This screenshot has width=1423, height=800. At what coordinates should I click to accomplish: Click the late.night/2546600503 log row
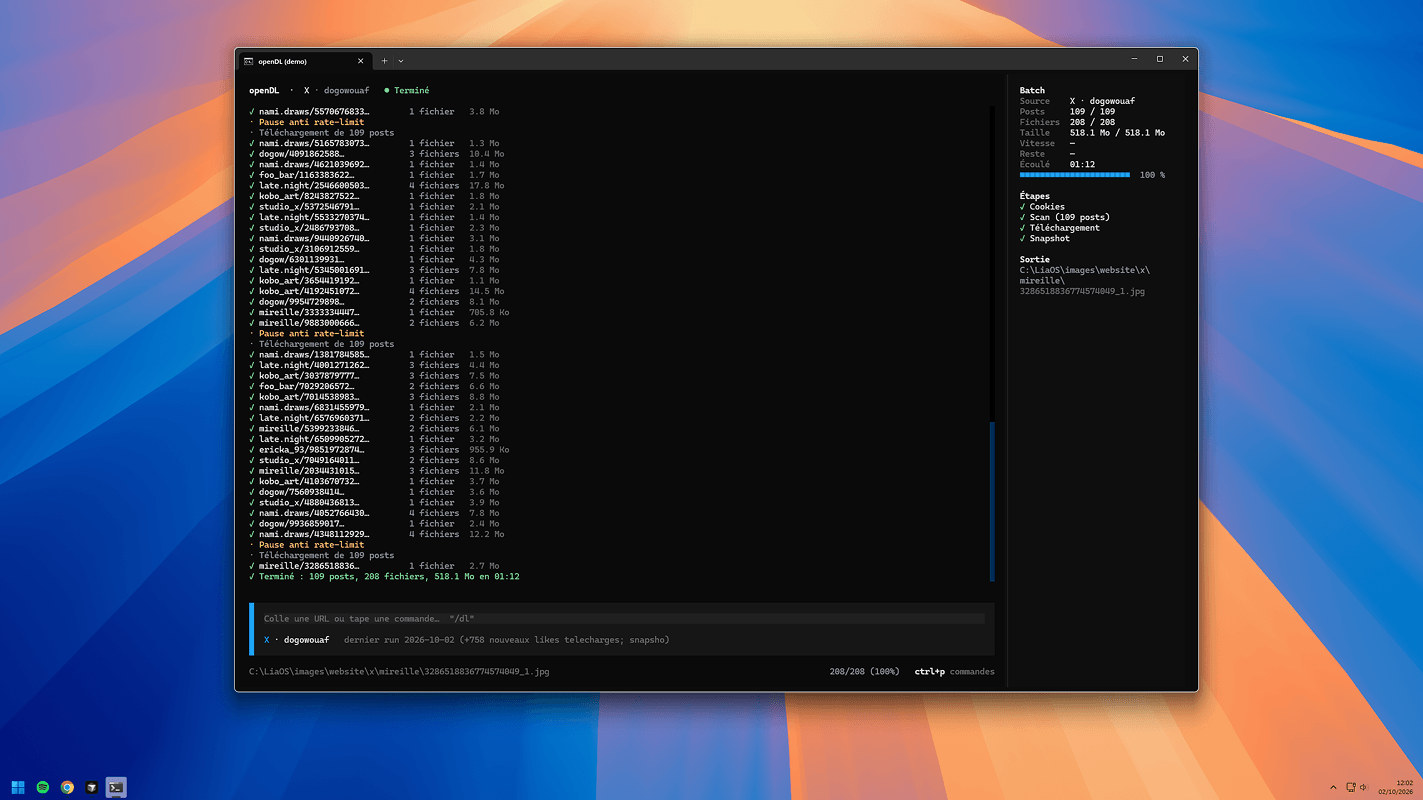376,186
